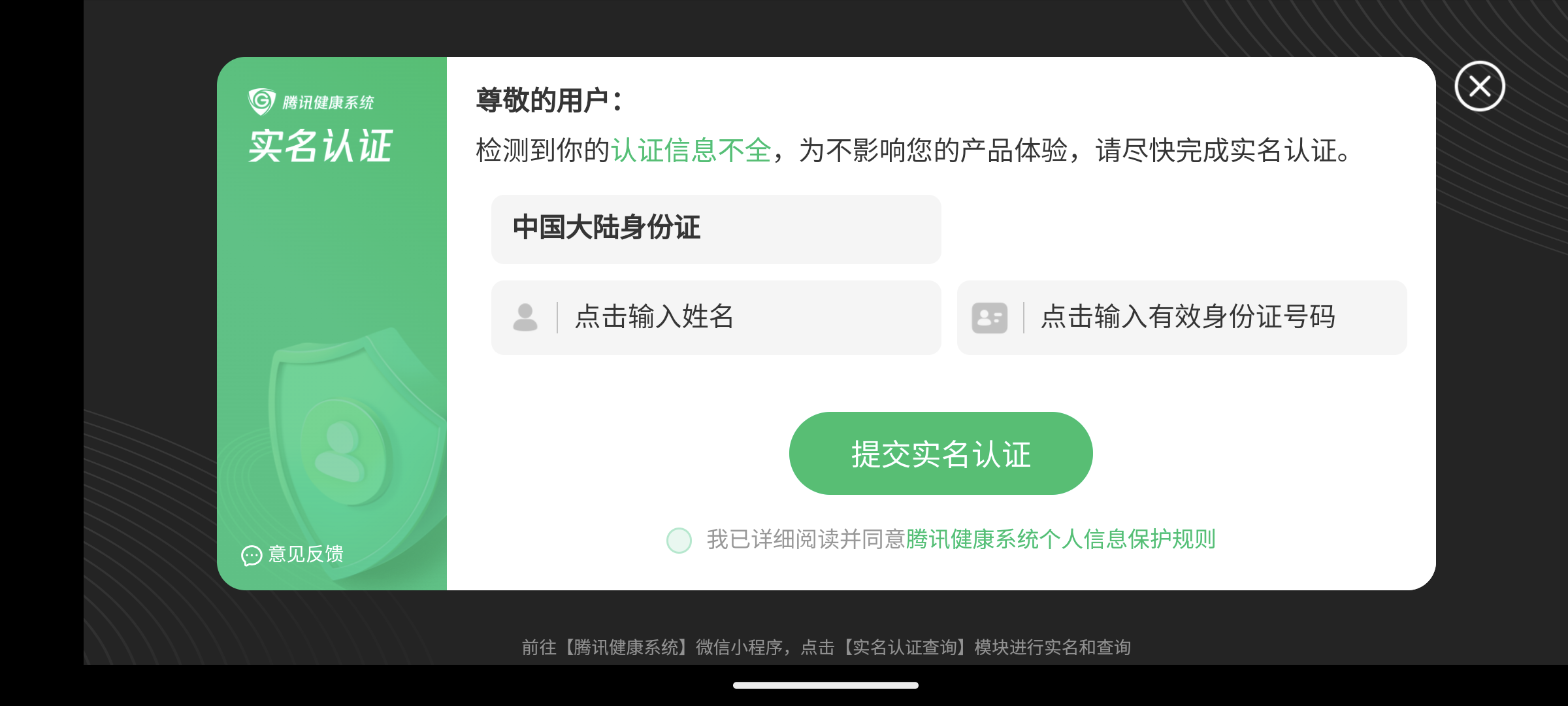Tap the feedback chat bubble icon
The image size is (1568, 706).
click(252, 555)
